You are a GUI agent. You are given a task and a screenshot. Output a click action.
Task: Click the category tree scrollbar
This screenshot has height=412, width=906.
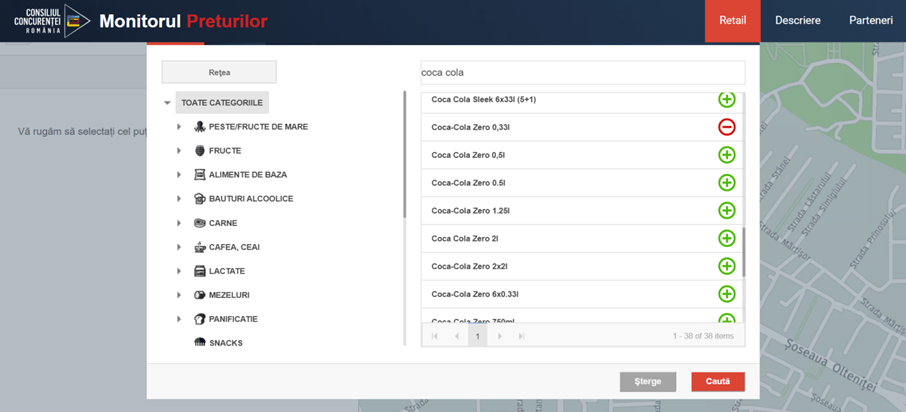pyautogui.click(x=405, y=154)
